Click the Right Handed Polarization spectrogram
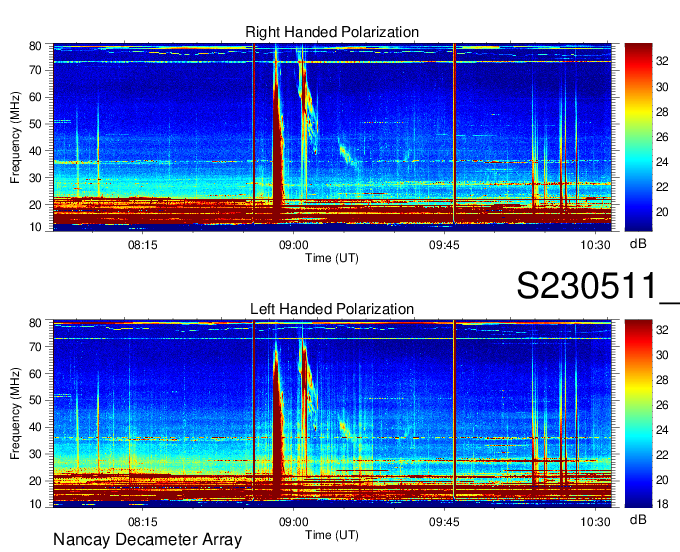Screen dimensions: 680x552 [x=332, y=137]
